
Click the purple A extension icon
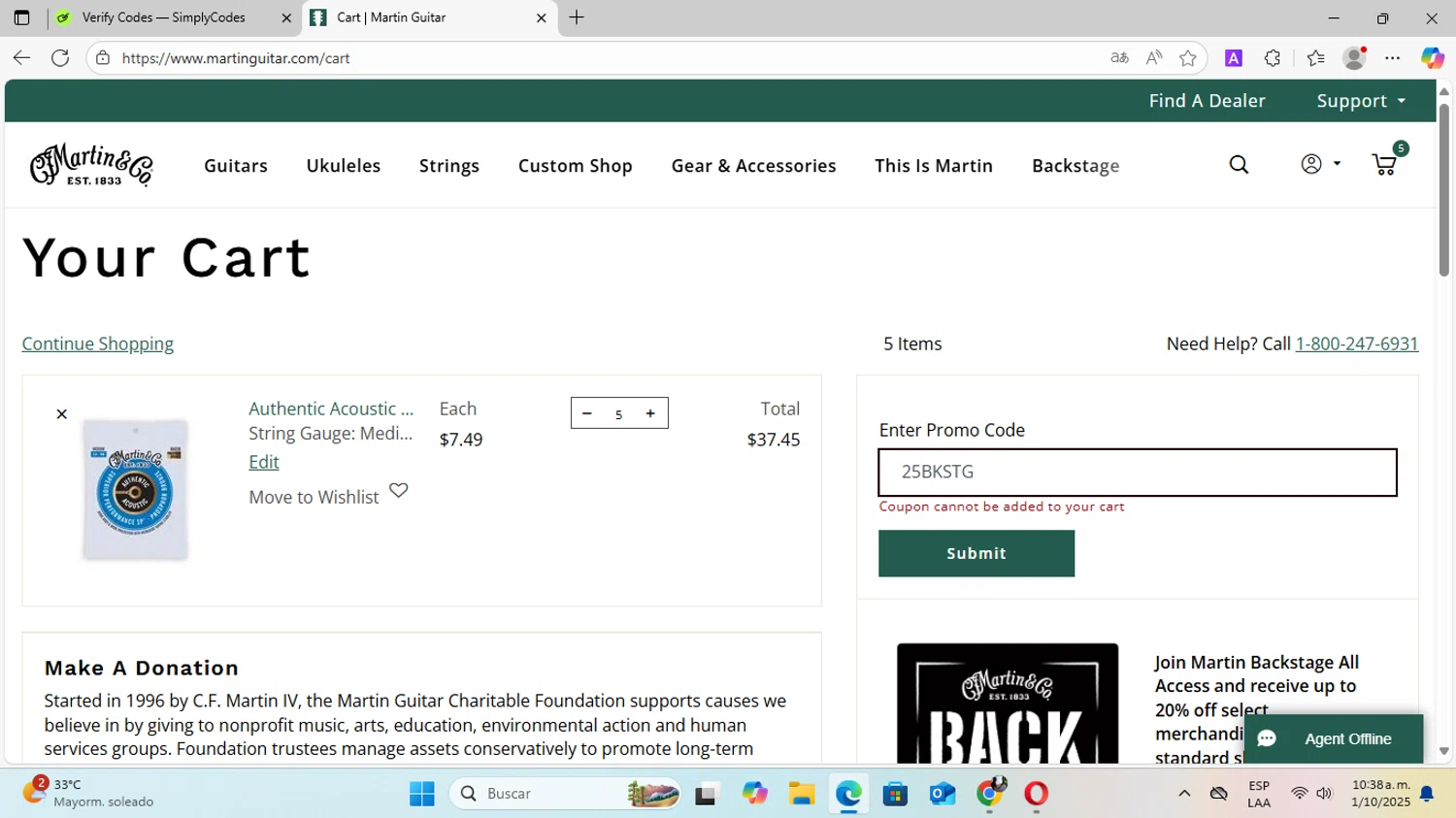tap(1234, 58)
